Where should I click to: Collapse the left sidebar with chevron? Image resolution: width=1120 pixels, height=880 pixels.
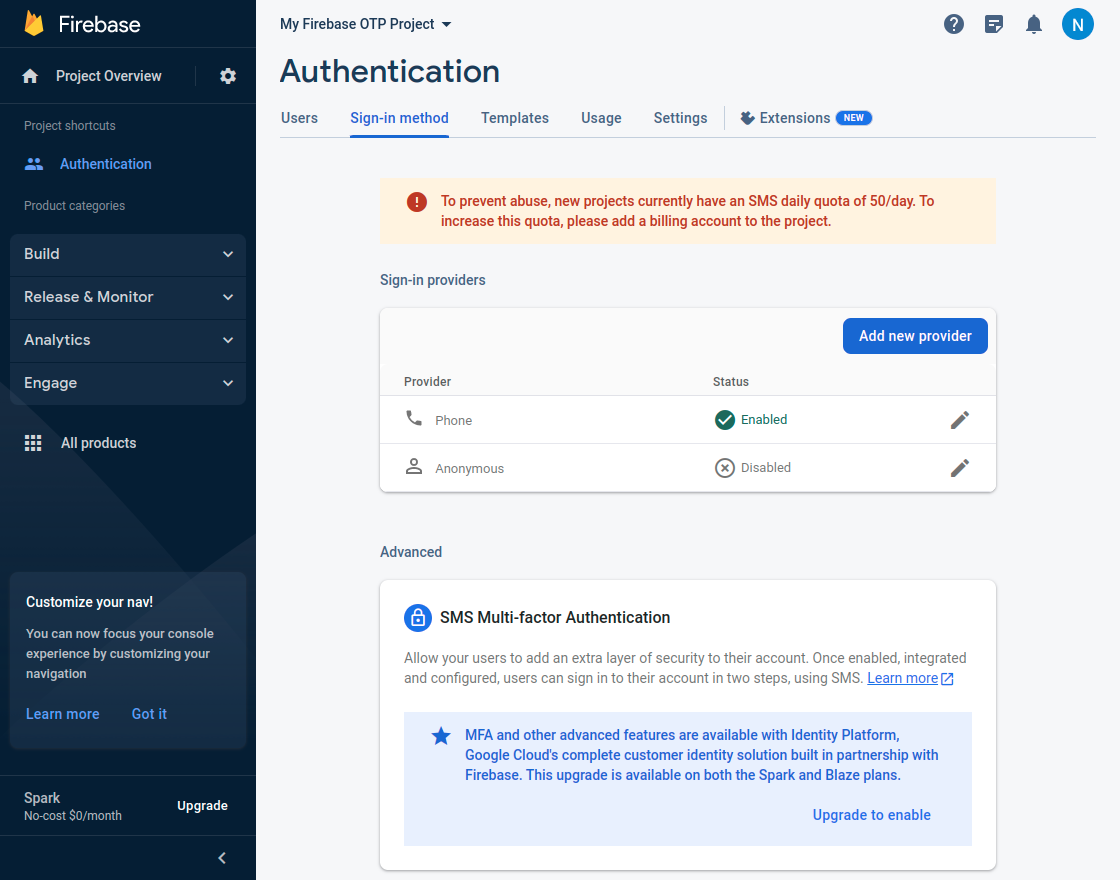point(221,857)
